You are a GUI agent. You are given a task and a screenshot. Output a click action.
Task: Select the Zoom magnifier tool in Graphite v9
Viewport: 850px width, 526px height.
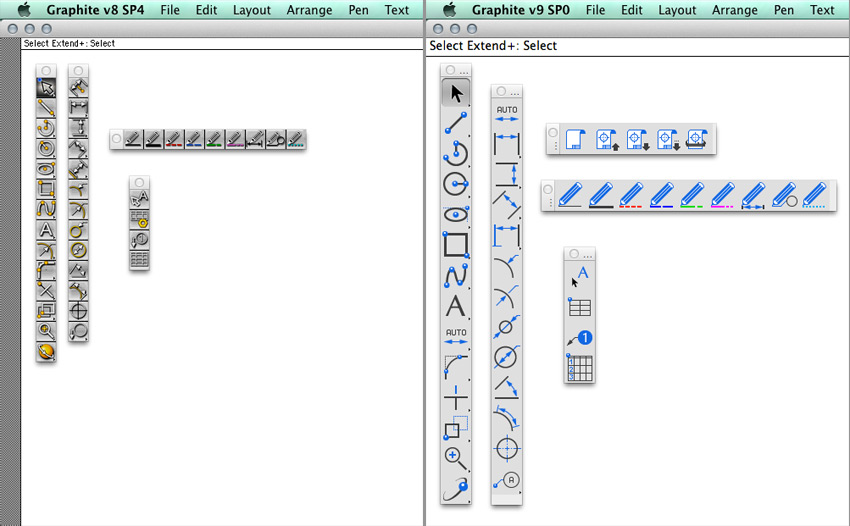(456, 458)
